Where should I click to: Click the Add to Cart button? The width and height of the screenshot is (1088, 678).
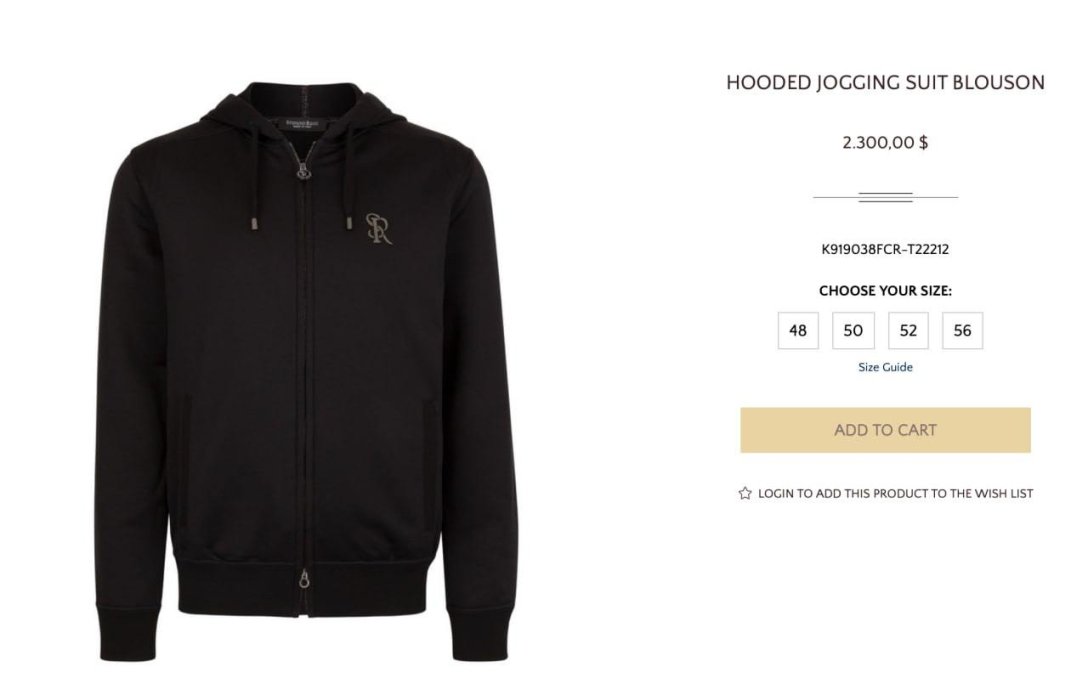tap(885, 430)
